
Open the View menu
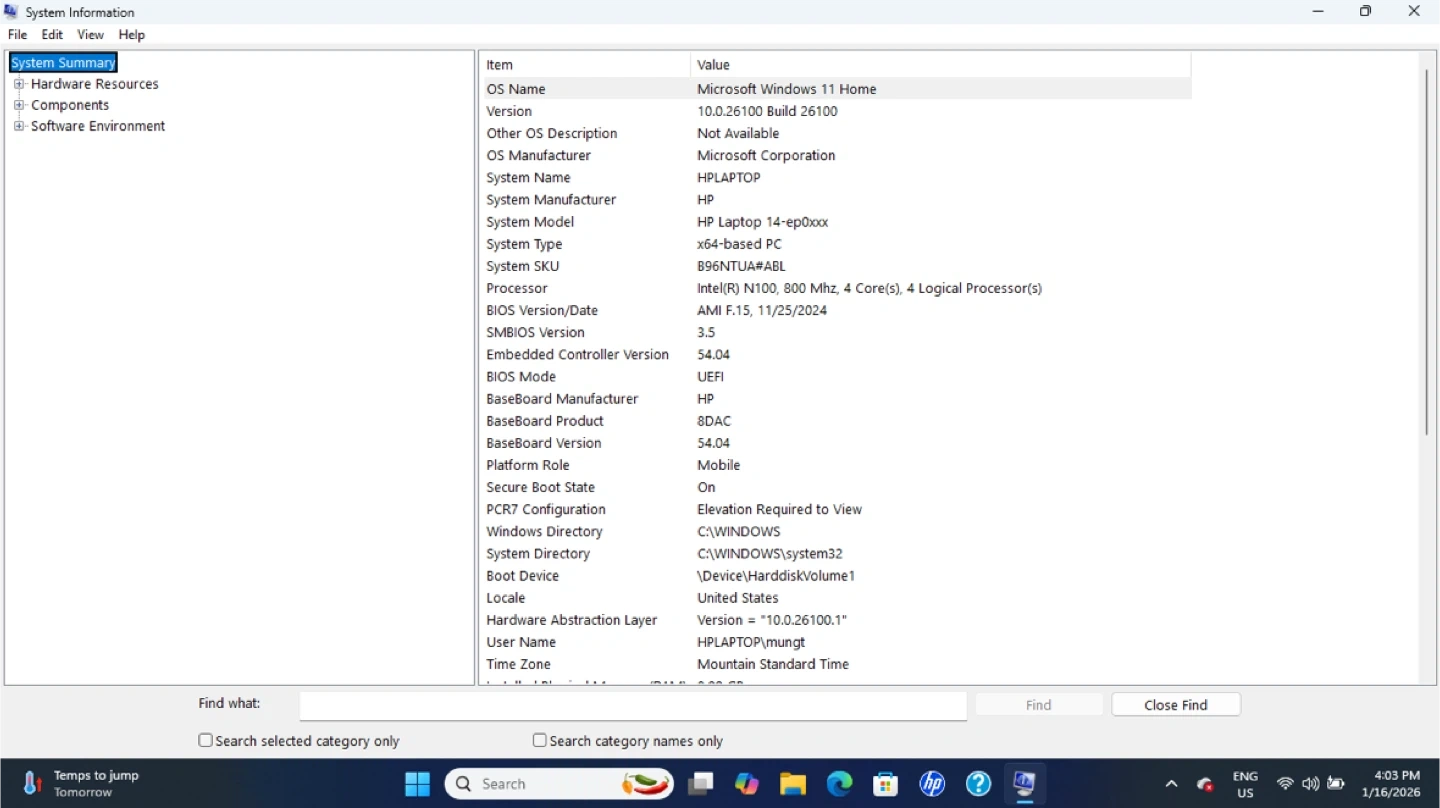coord(90,34)
